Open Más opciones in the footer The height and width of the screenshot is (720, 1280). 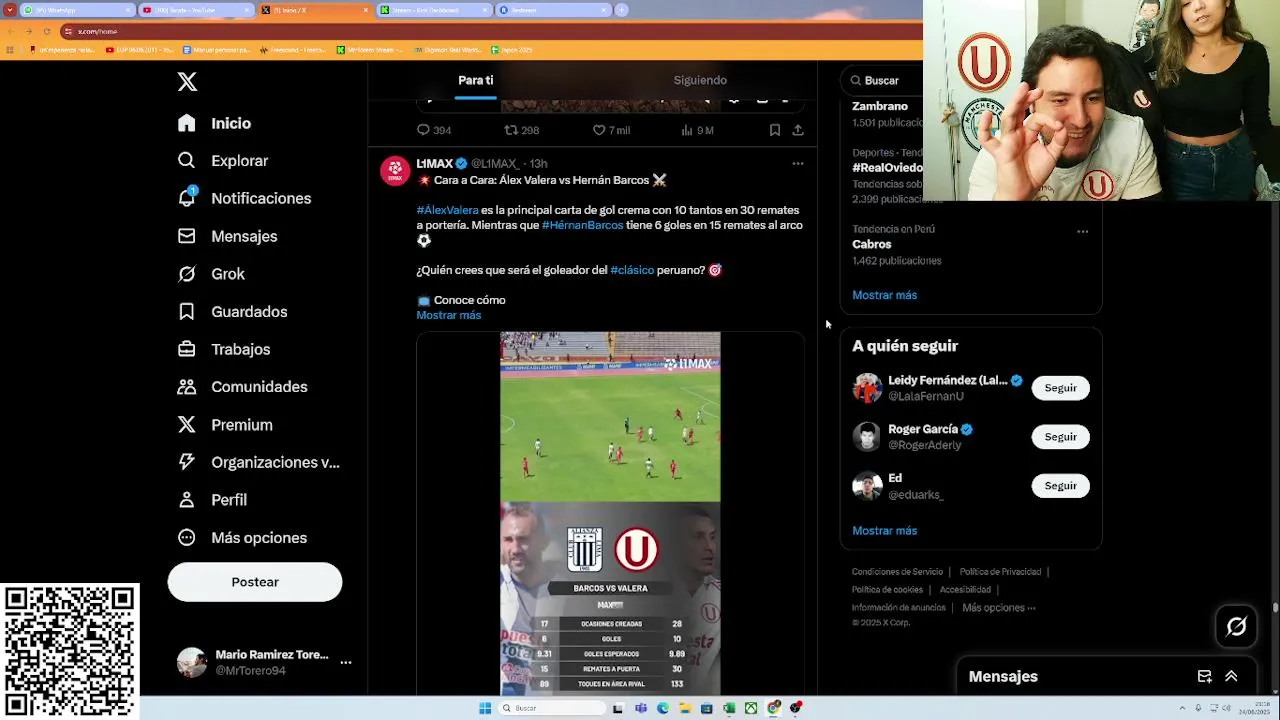coord(999,608)
